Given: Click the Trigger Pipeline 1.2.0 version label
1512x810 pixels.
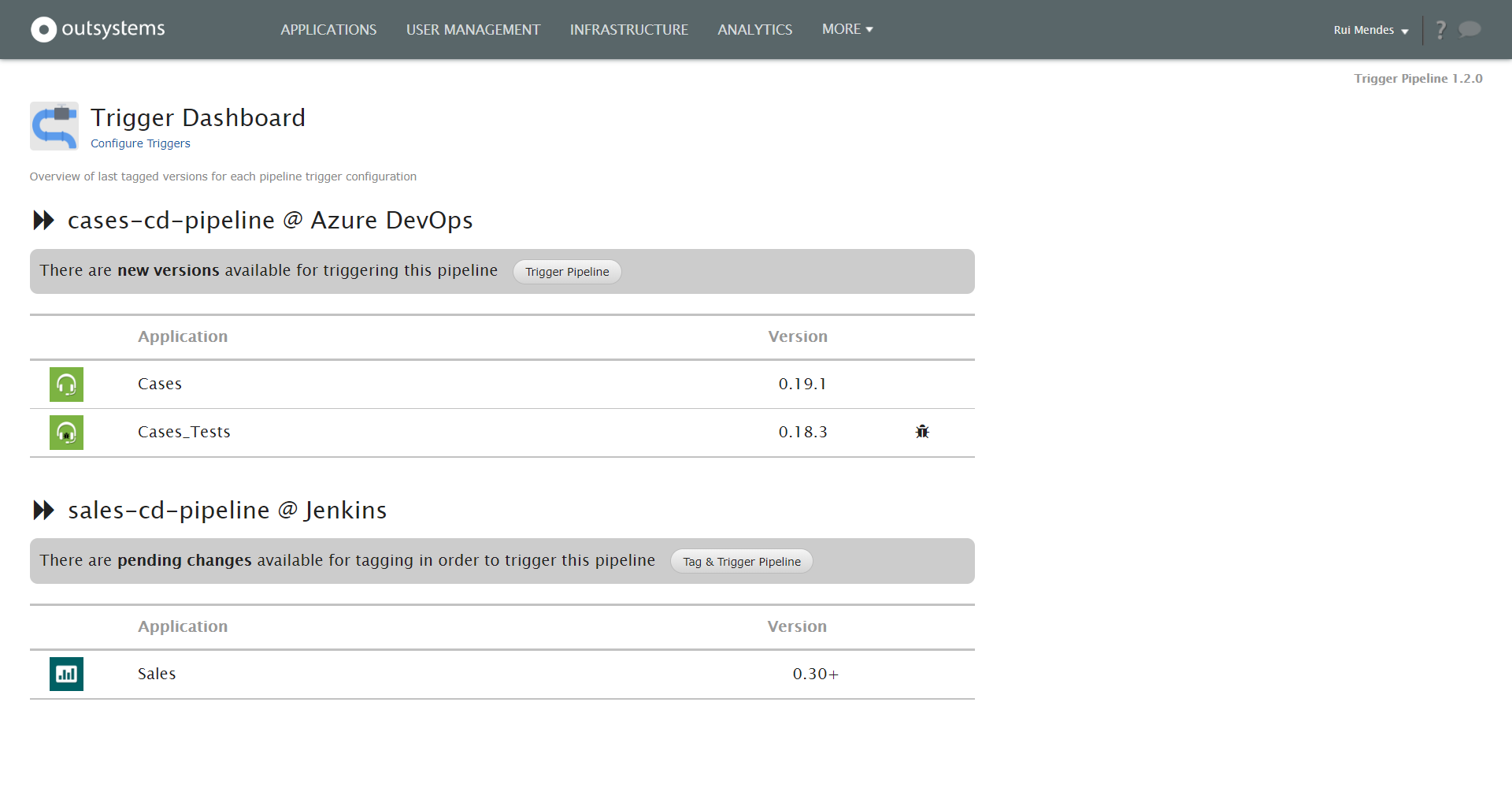Looking at the screenshot, I should point(1418,79).
